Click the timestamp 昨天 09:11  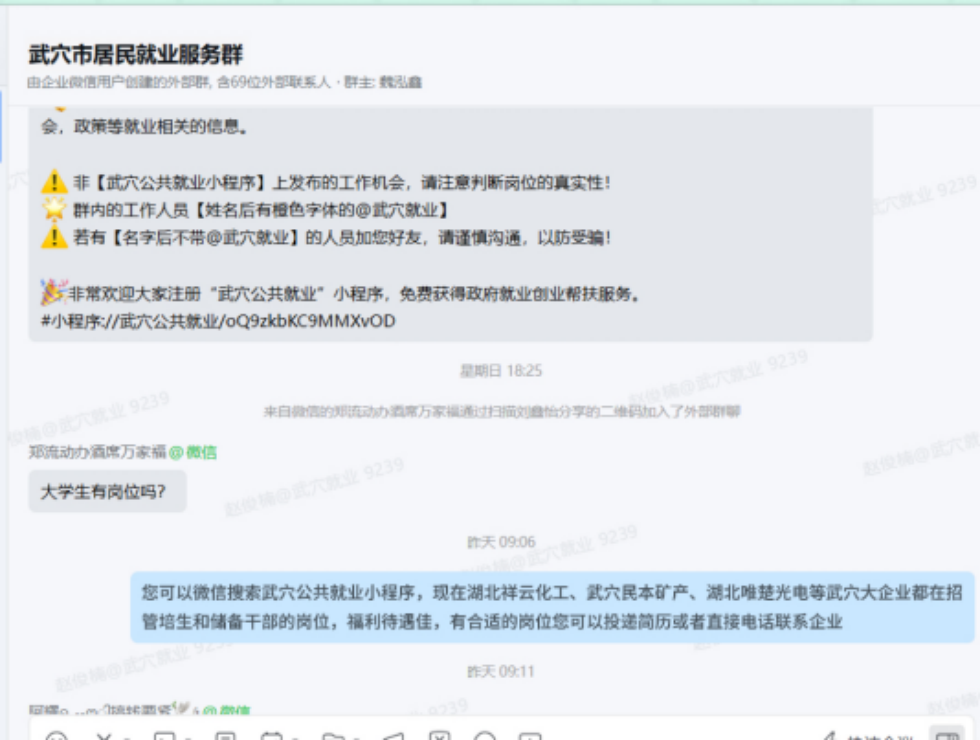[501, 671]
